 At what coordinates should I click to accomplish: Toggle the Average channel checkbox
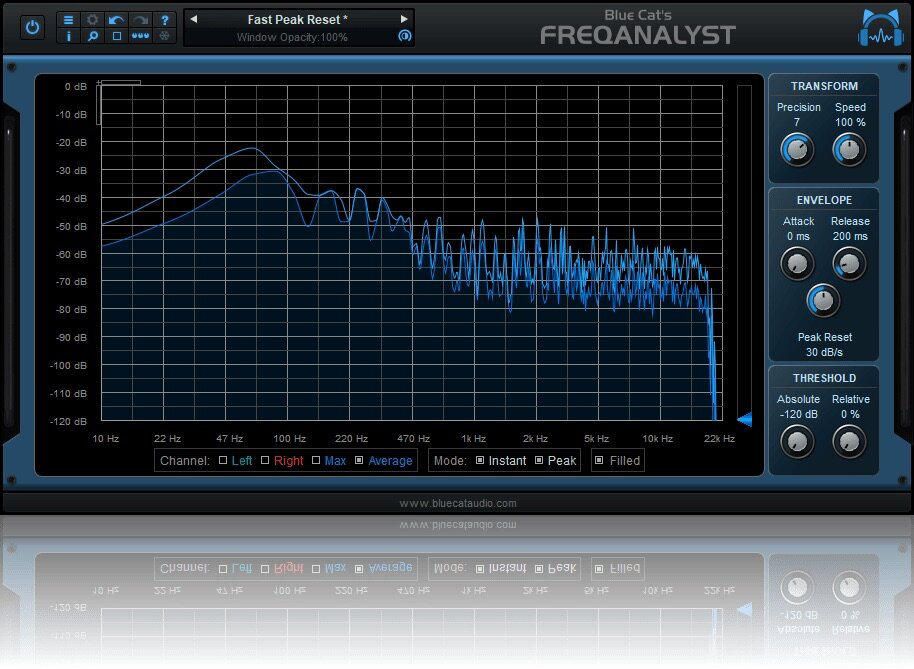coord(359,460)
